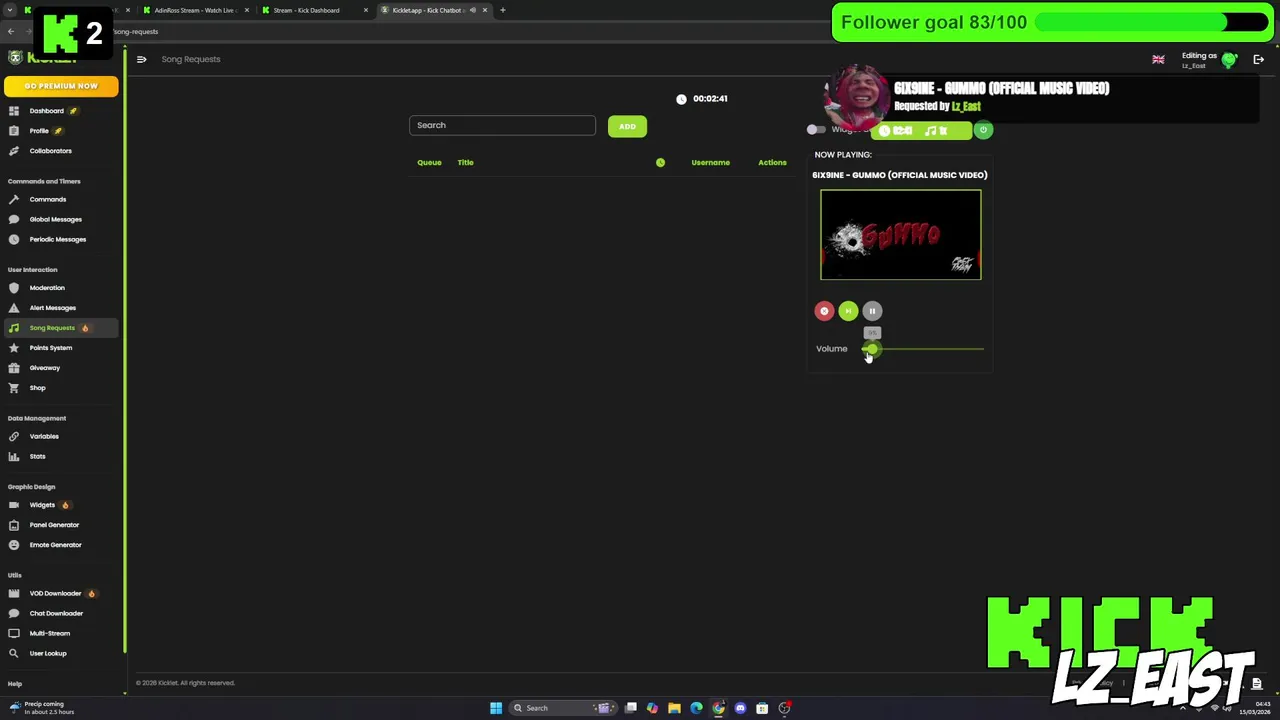Click the browser back arrow
Screen dimensions: 1280x720
coord(11,31)
